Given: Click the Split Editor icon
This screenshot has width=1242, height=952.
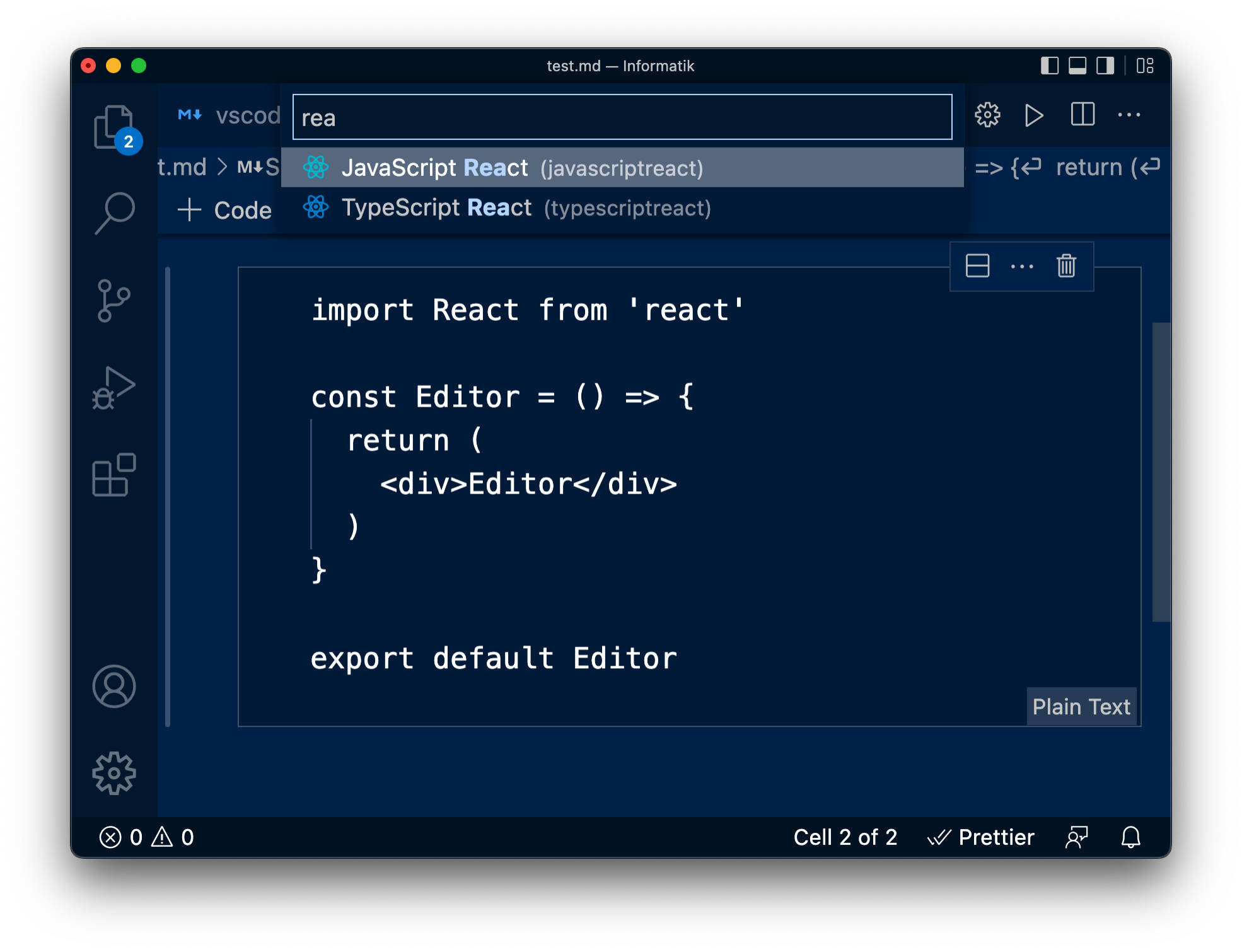Looking at the screenshot, I should pos(1082,115).
